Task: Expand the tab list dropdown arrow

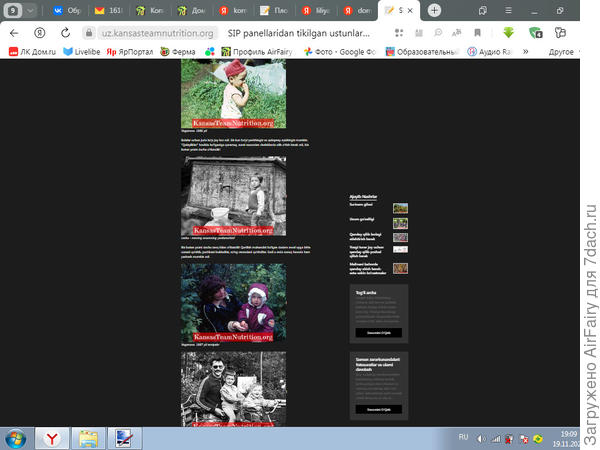Action: (34, 10)
